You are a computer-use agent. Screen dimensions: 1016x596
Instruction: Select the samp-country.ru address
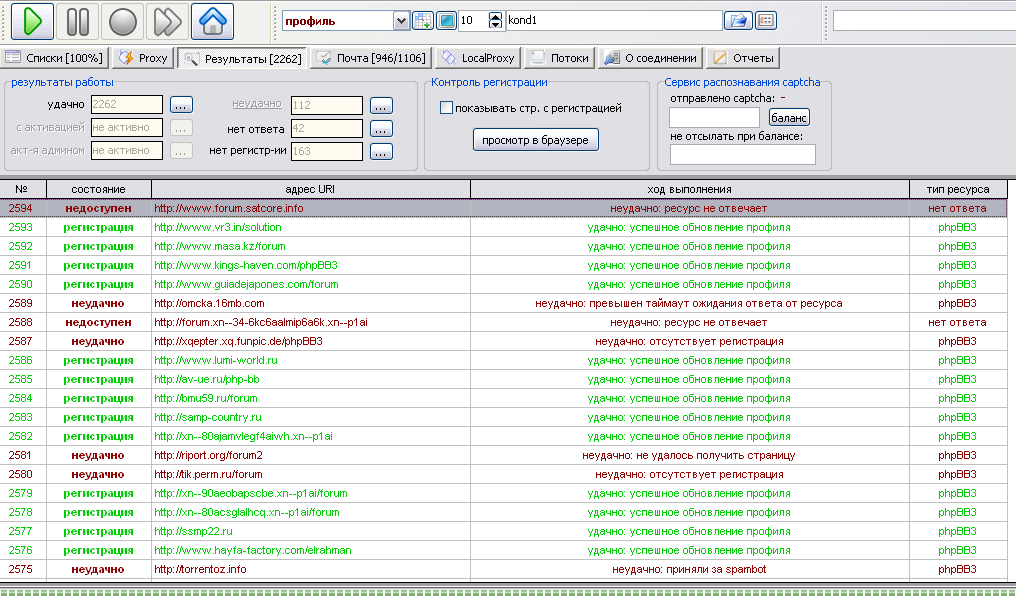pos(208,417)
